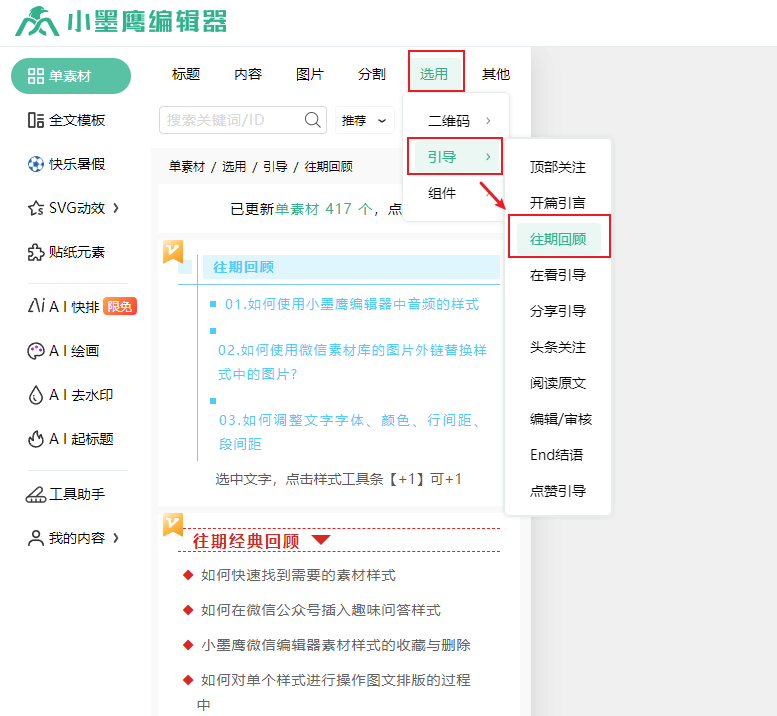Open AI起标题 in the sidebar
Image resolution: width=777 pixels, height=716 pixels.
[70, 439]
